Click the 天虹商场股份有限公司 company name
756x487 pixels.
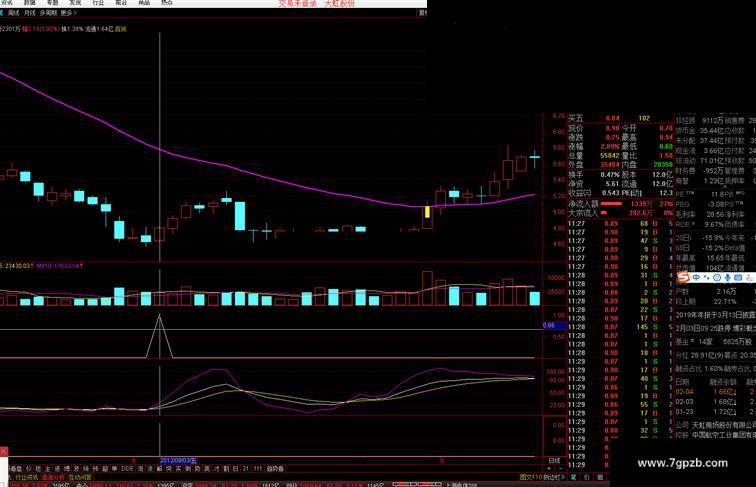click(x=724, y=425)
